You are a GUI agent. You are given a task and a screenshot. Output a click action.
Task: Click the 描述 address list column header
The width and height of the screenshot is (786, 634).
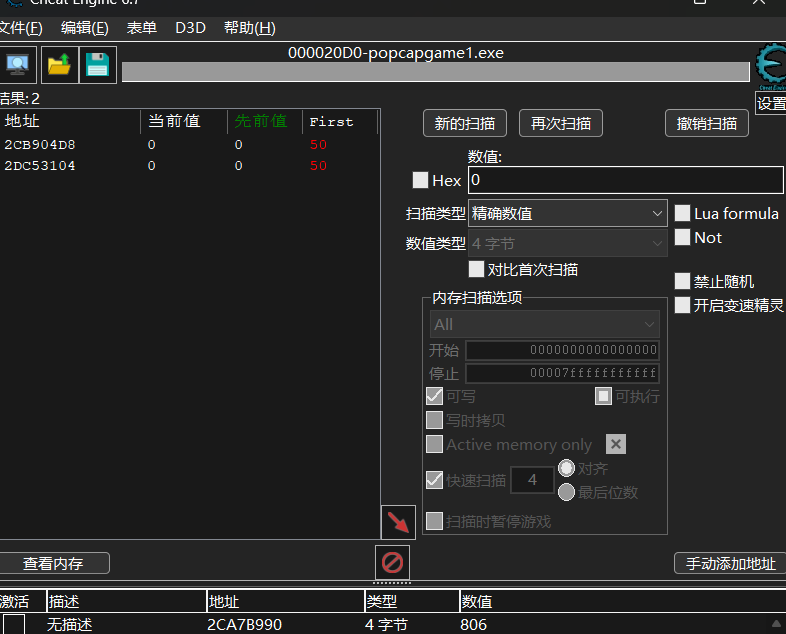click(127, 601)
